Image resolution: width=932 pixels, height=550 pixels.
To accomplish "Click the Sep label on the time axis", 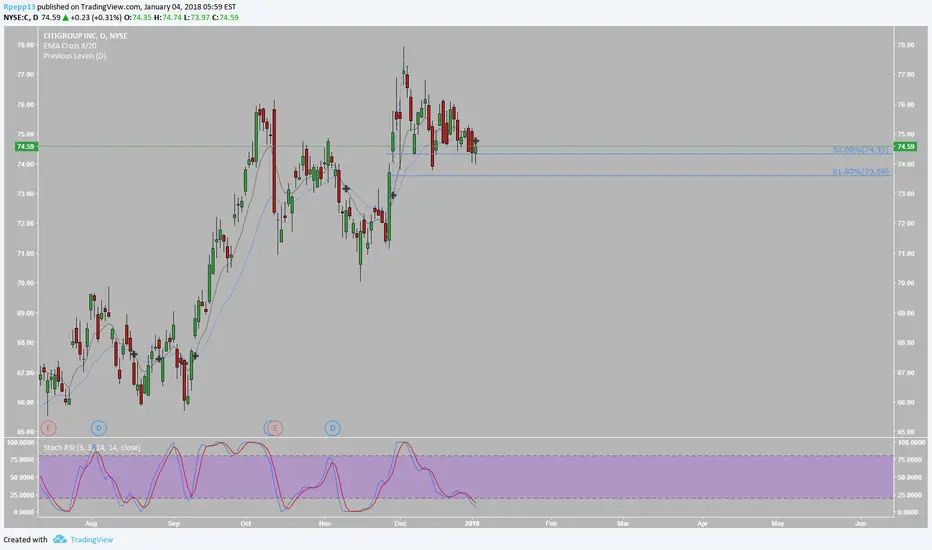I will coord(174,524).
